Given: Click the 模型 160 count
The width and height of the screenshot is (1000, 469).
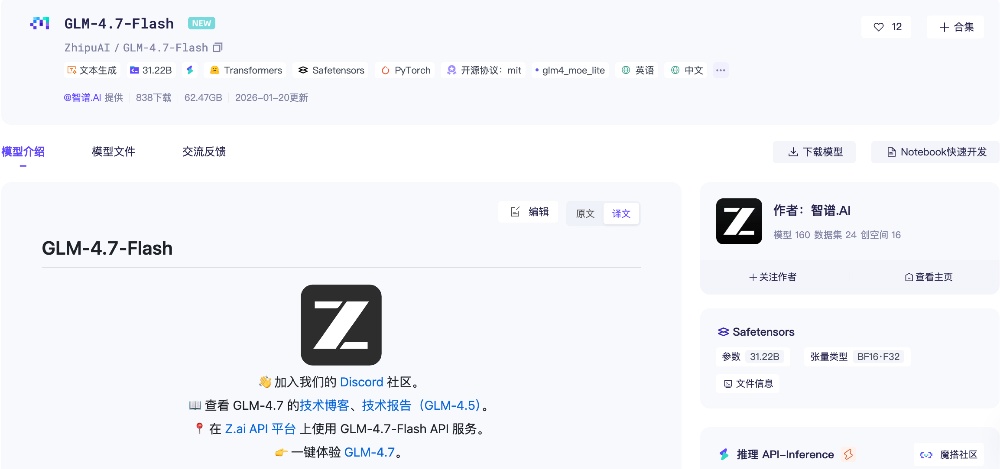Looking at the screenshot, I should click(x=791, y=235).
